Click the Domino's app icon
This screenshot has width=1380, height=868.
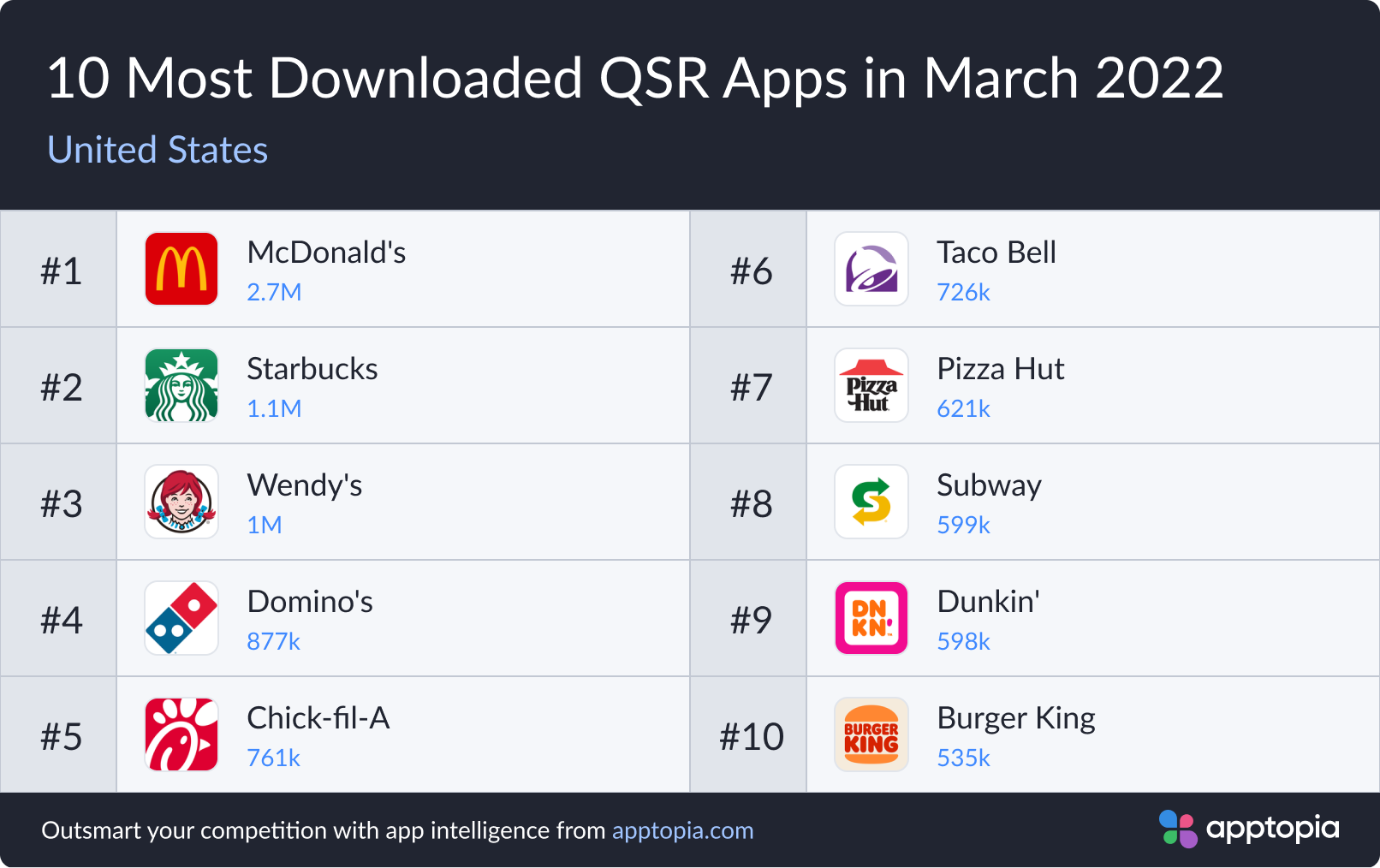coord(181,618)
